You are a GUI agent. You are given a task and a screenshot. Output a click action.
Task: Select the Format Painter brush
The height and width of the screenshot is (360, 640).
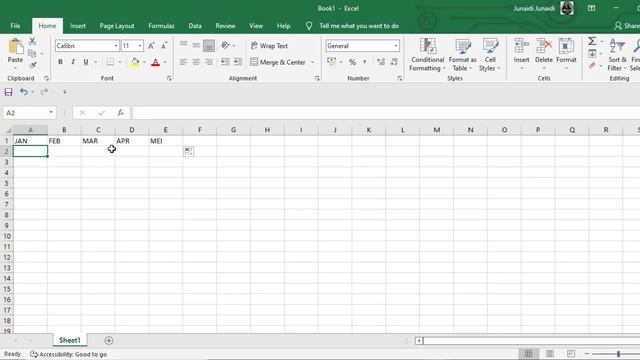(x=32, y=65)
